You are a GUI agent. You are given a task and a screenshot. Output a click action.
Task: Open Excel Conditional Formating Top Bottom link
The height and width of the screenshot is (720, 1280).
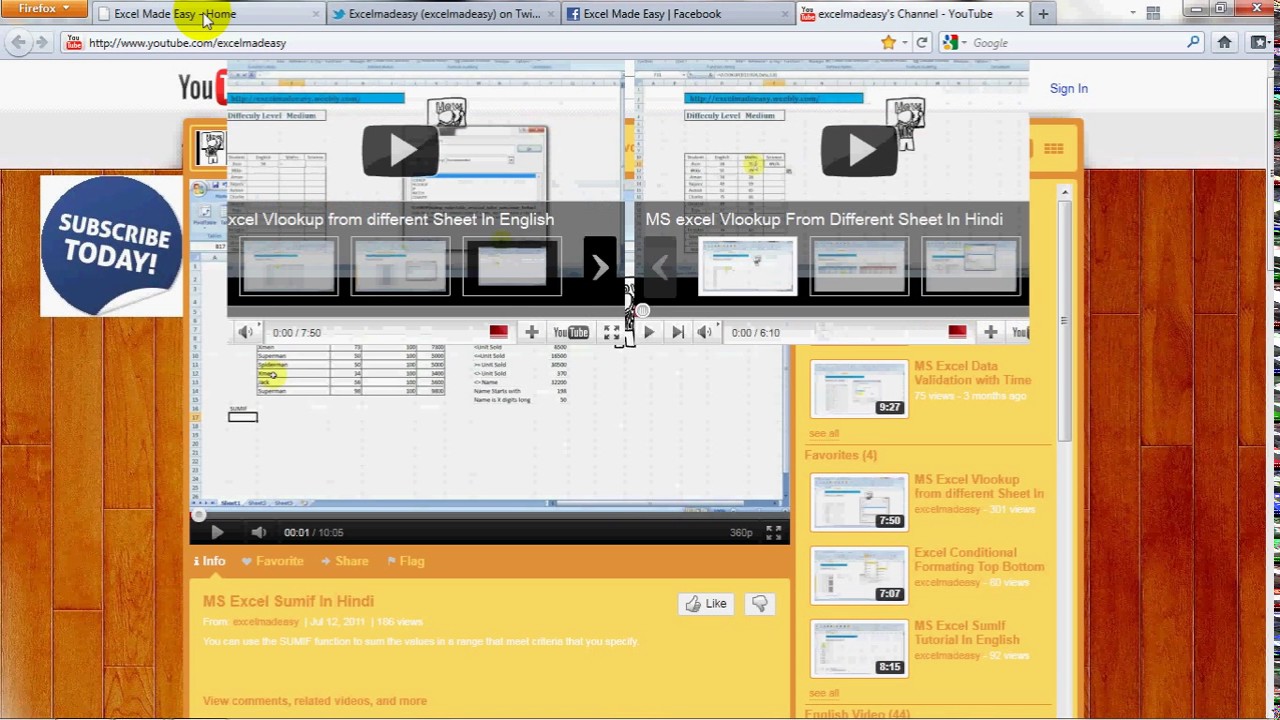click(x=979, y=560)
